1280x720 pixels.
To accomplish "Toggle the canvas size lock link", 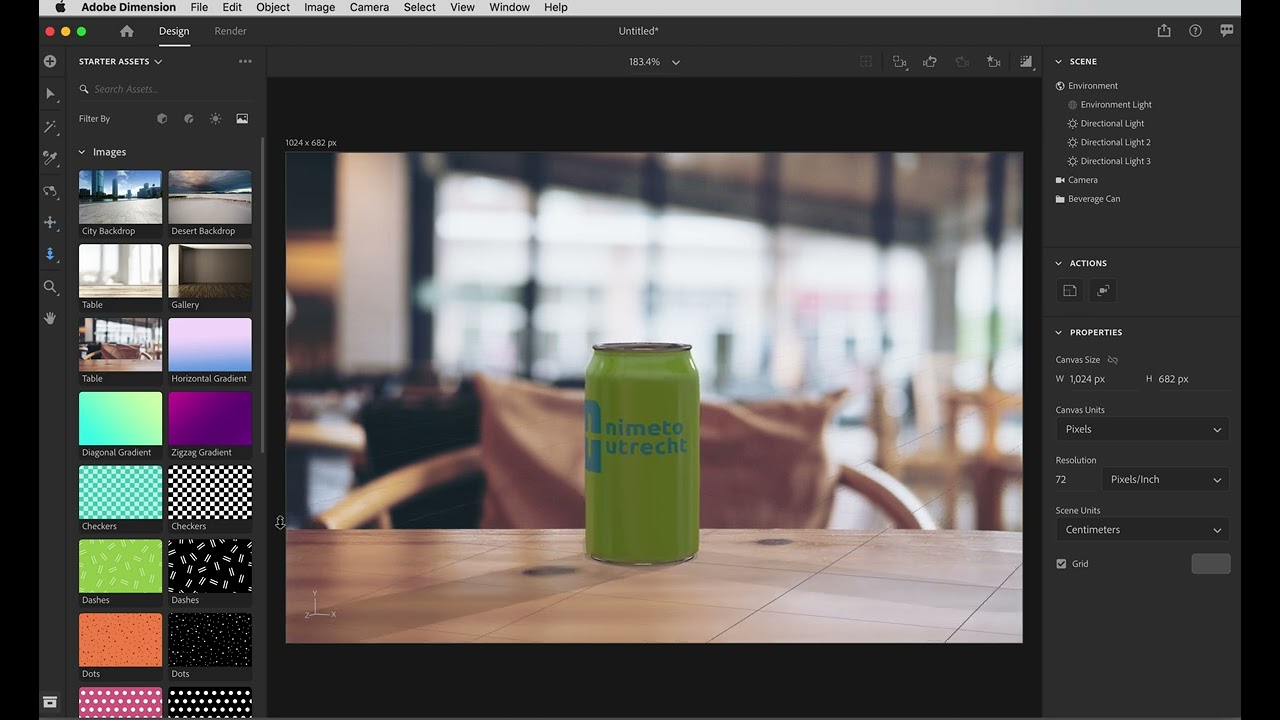I will [x=1113, y=360].
